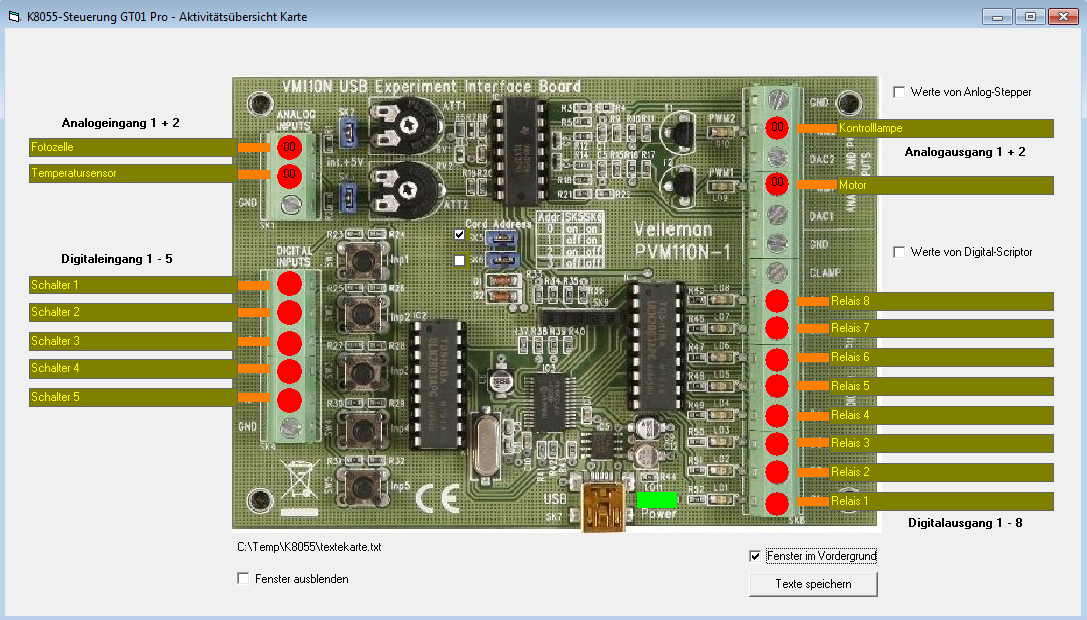Edit the Kontrolllampe label field
The width and height of the screenshot is (1087, 620).
[946, 128]
